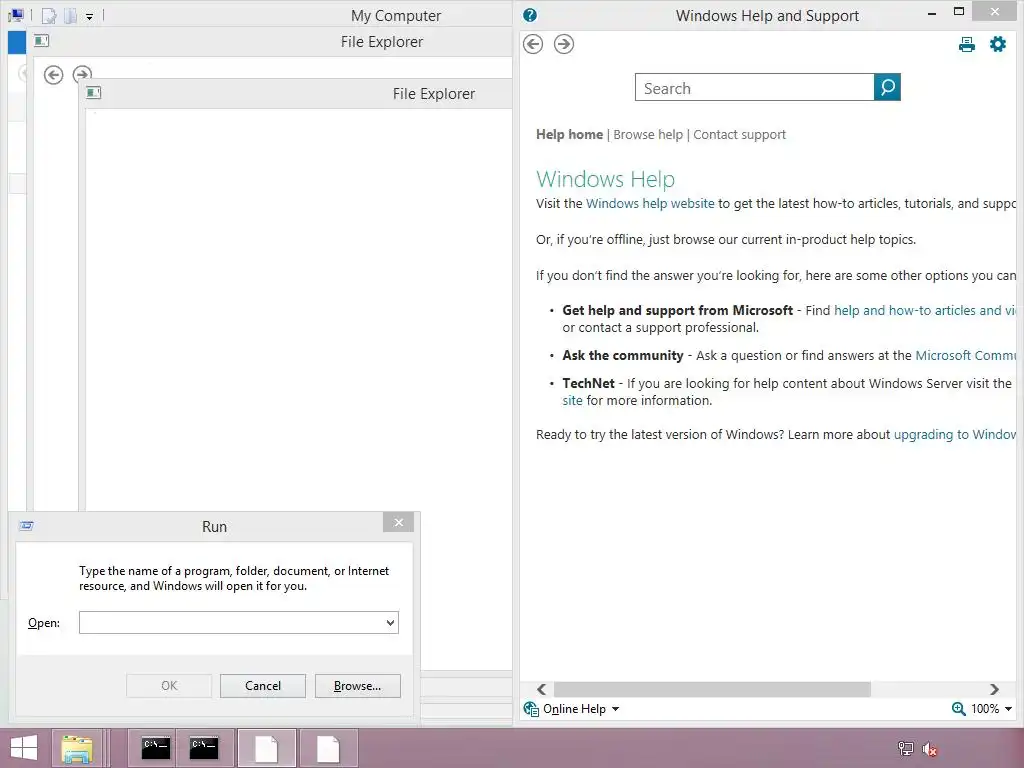Click the Properties icon in My Computer's quick access toolbar
The image size is (1024, 768).
tap(49, 15)
